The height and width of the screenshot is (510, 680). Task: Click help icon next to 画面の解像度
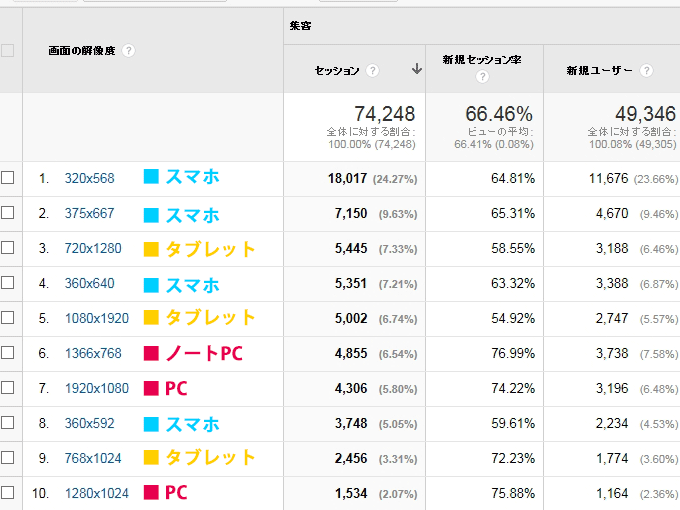128,51
